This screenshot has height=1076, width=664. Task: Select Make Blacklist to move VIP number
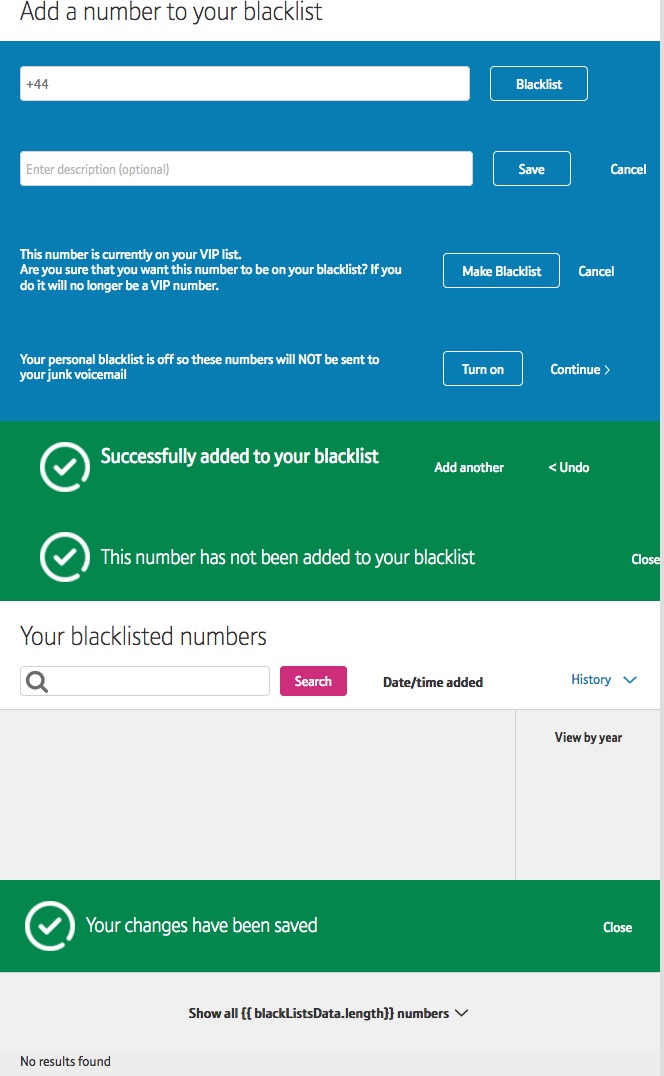click(501, 270)
